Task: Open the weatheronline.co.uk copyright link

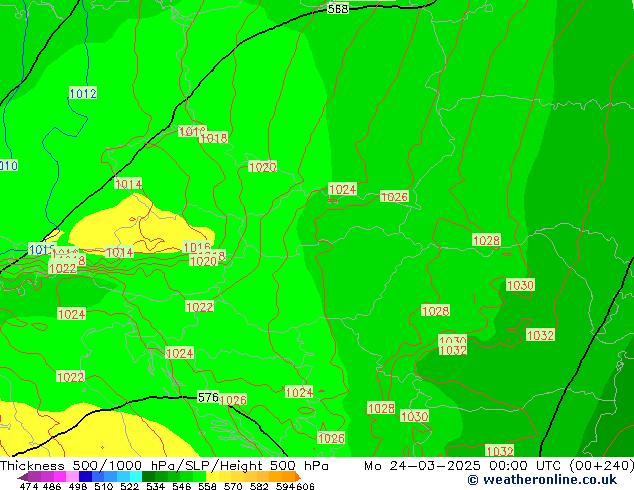Action: pyautogui.click(x=542, y=480)
